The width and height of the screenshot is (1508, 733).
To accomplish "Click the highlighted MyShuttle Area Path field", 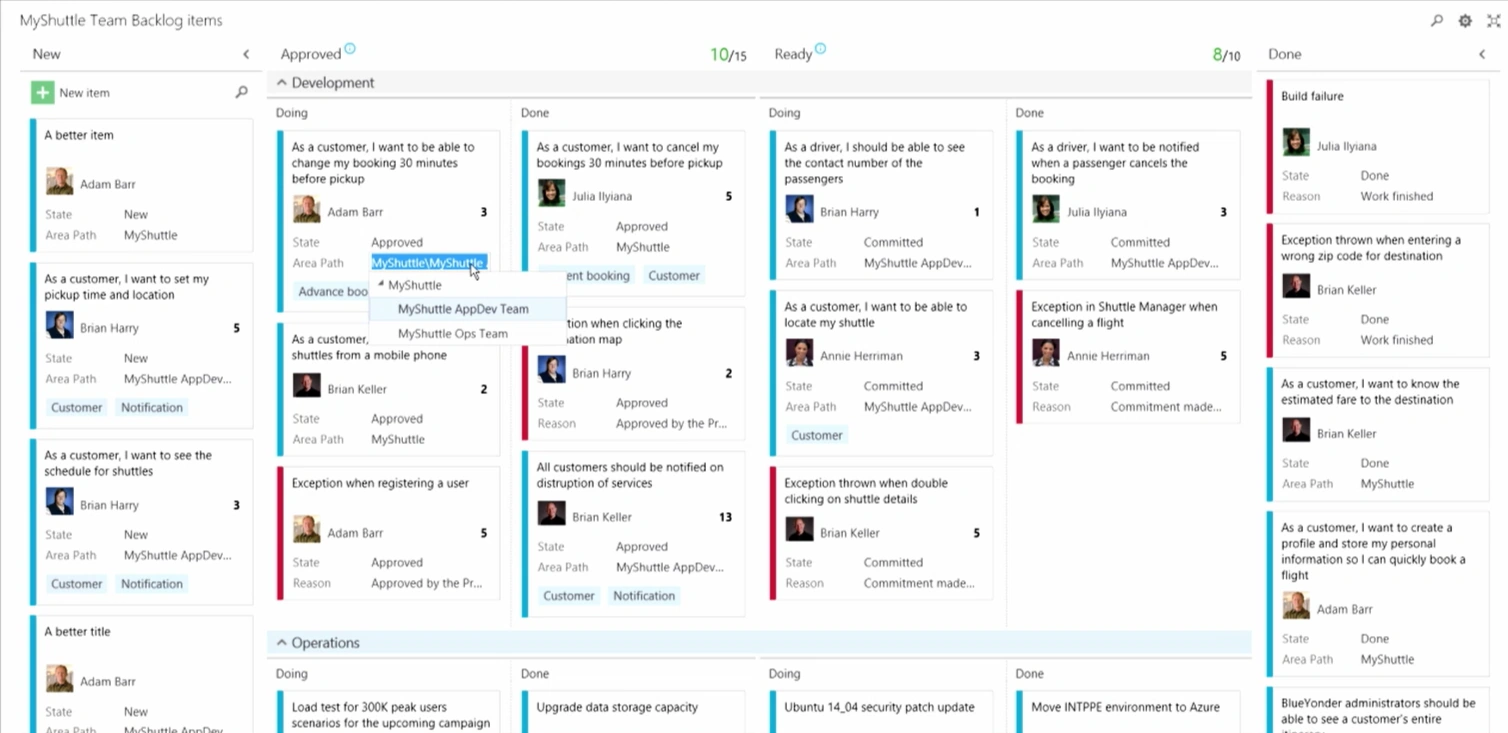I will tap(428, 262).
